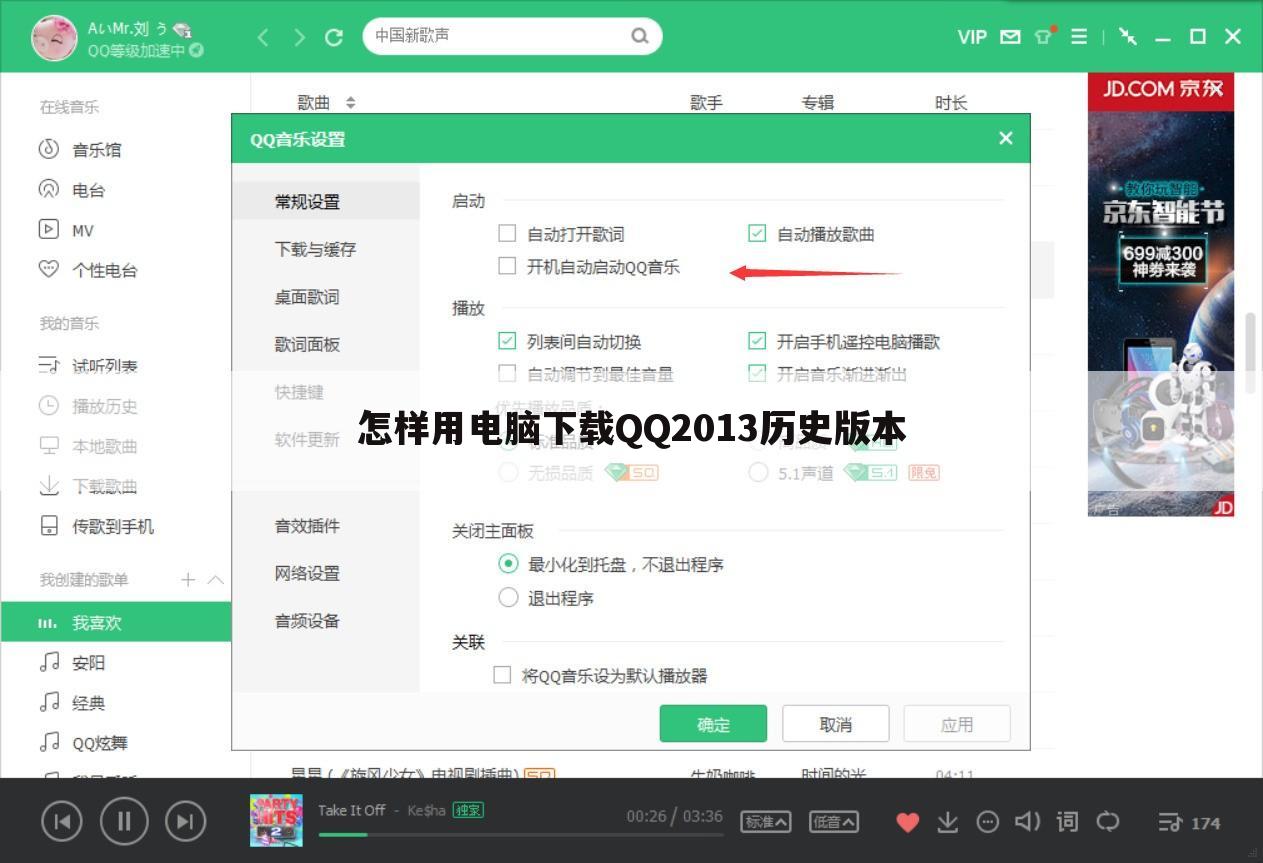Play the previous track
The width and height of the screenshot is (1263, 863).
(62, 822)
